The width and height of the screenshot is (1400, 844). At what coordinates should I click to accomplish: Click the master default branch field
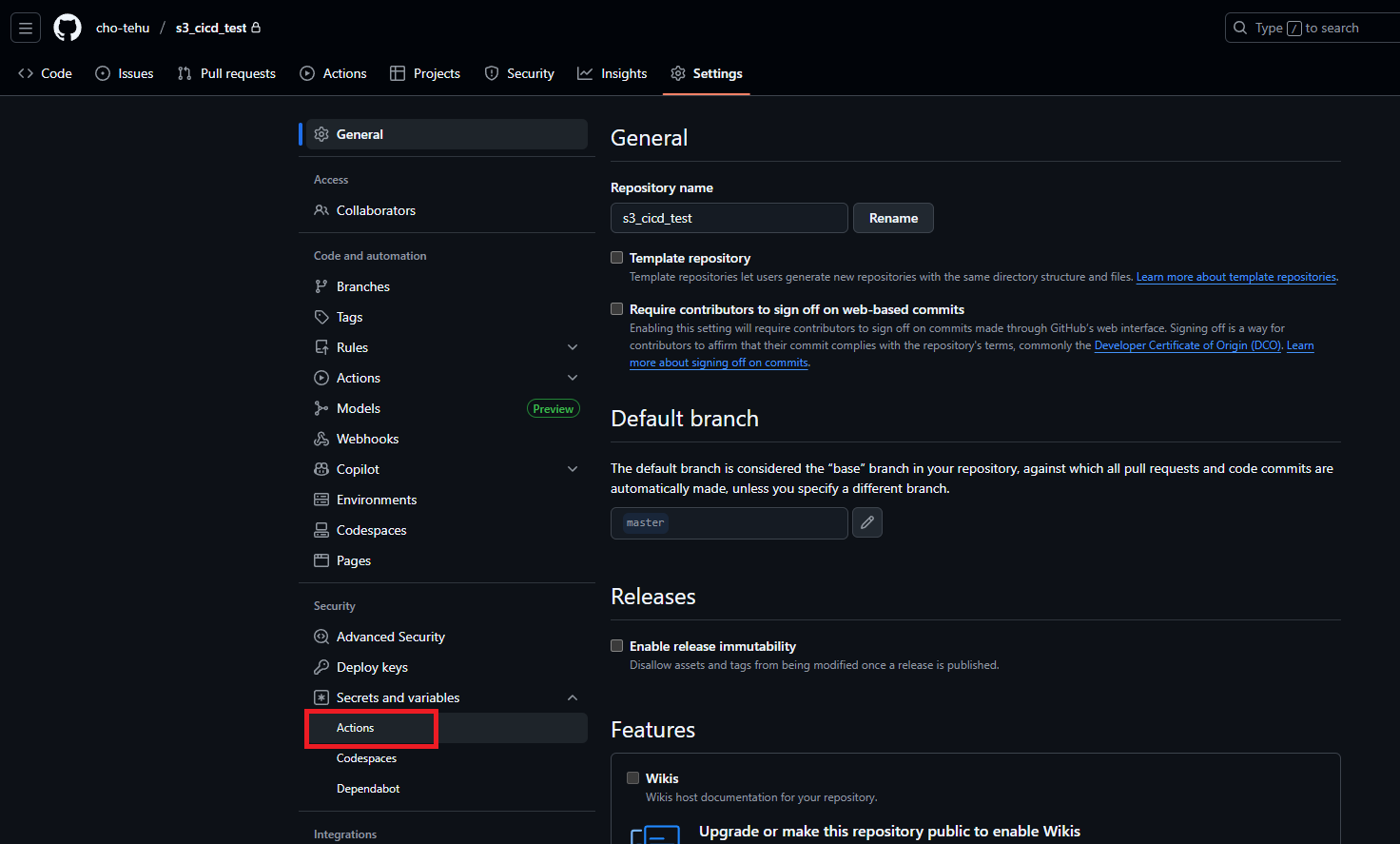[x=729, y=522]
